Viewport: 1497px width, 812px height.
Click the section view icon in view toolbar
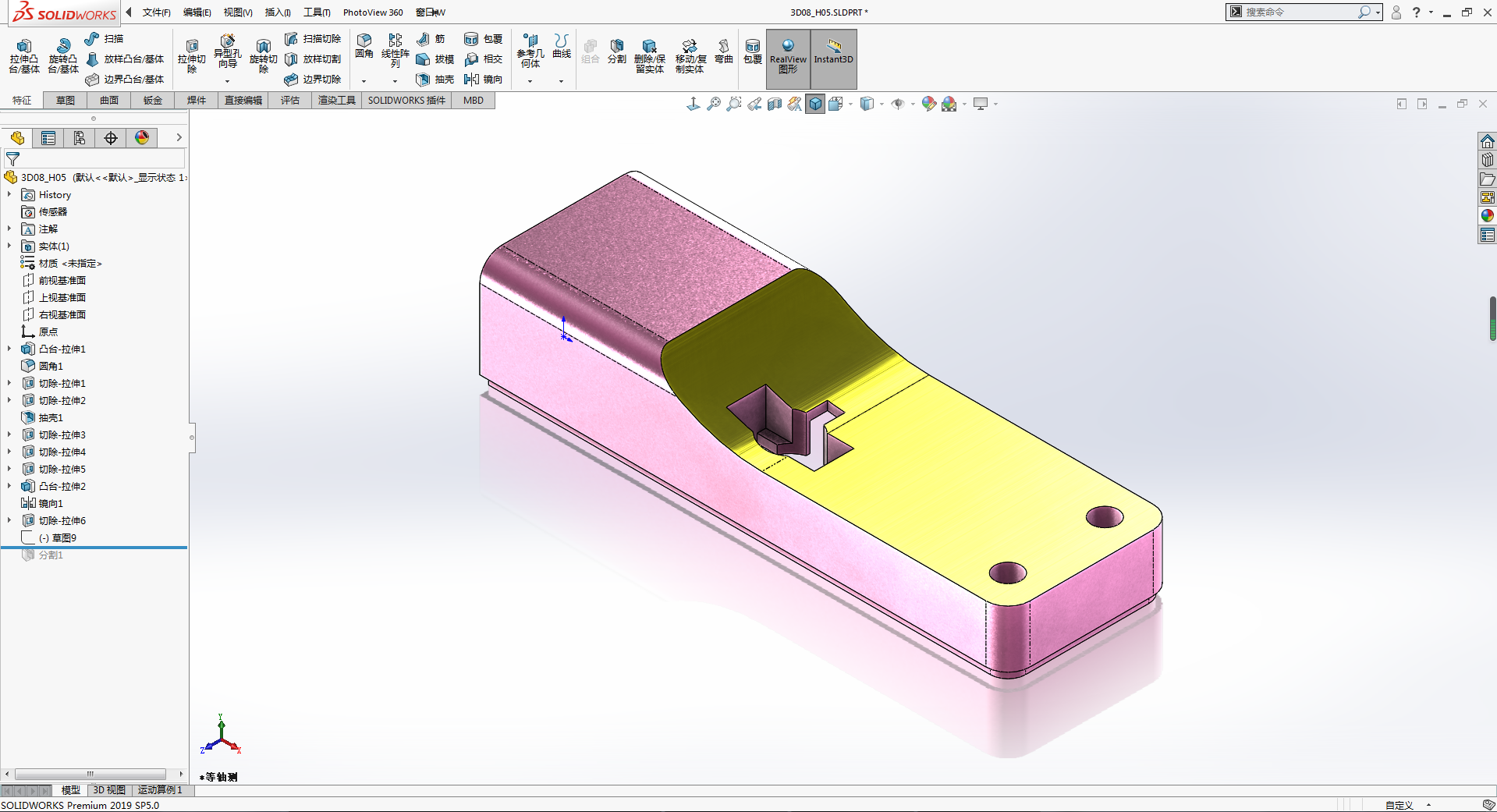pos(775,104)
